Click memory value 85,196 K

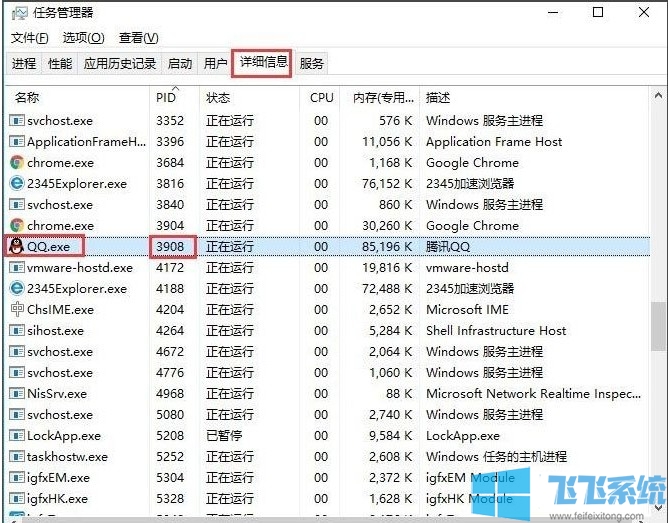387,247
